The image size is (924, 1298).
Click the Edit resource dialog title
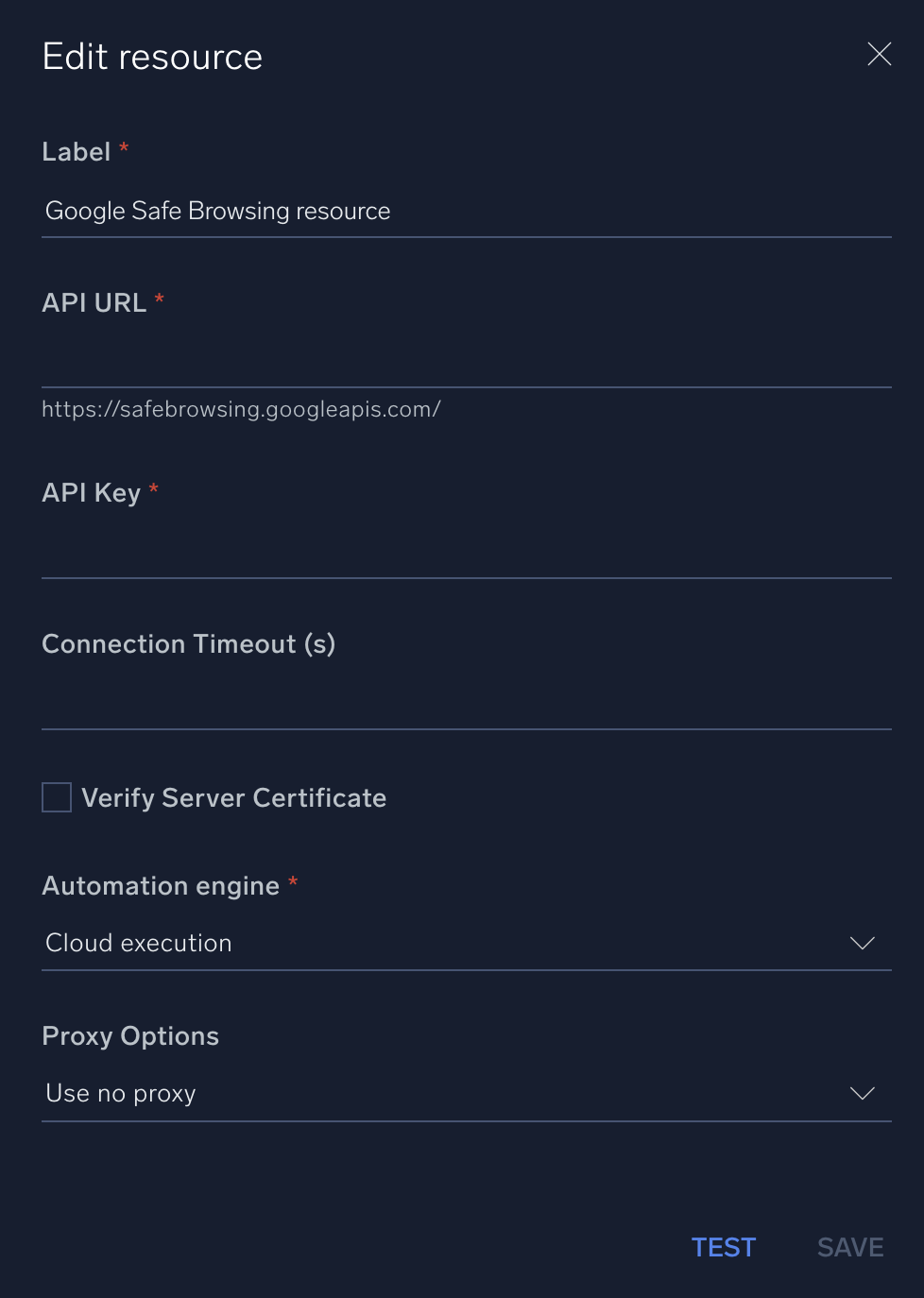[152, 56]
